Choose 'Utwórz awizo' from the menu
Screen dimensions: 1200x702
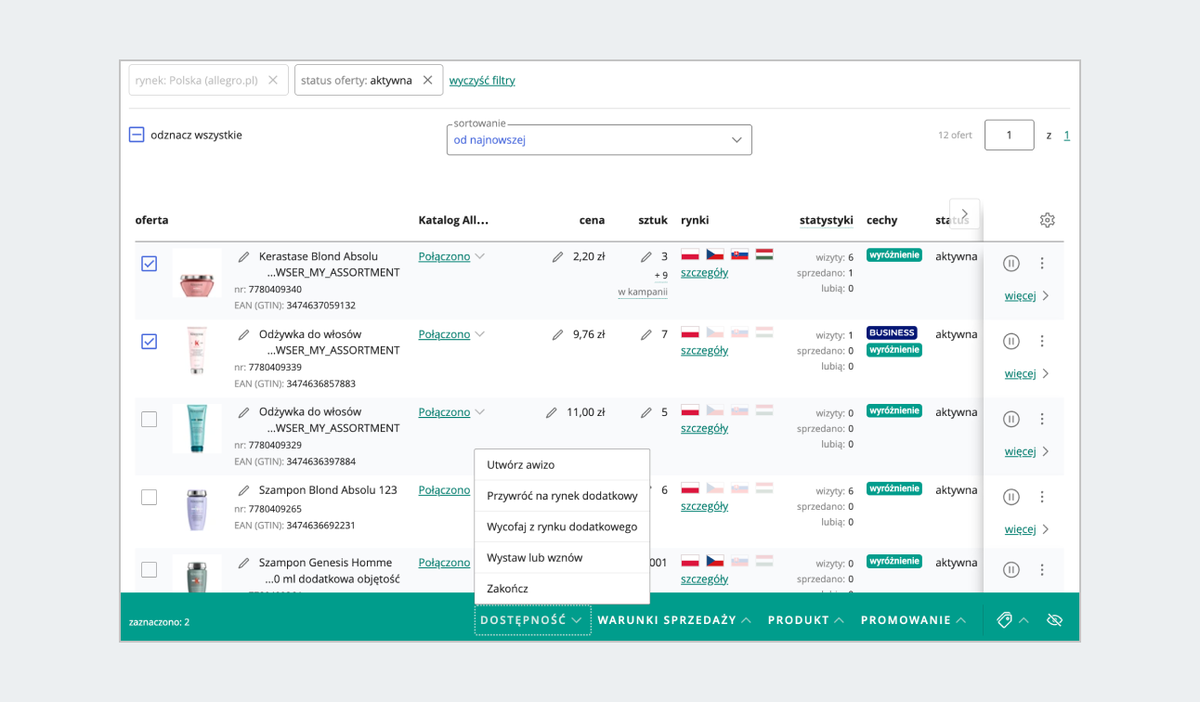pos(521,465)
